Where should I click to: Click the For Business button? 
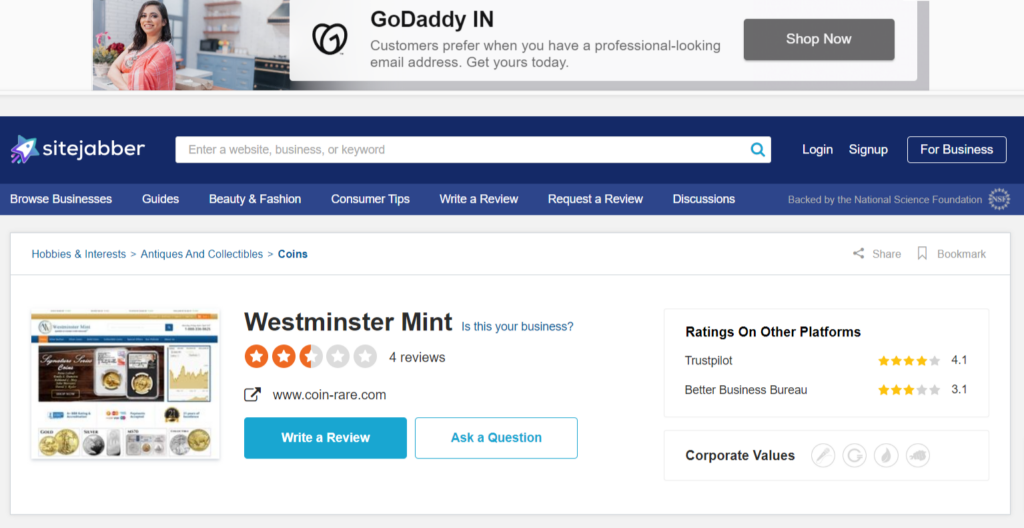[957, 150]
